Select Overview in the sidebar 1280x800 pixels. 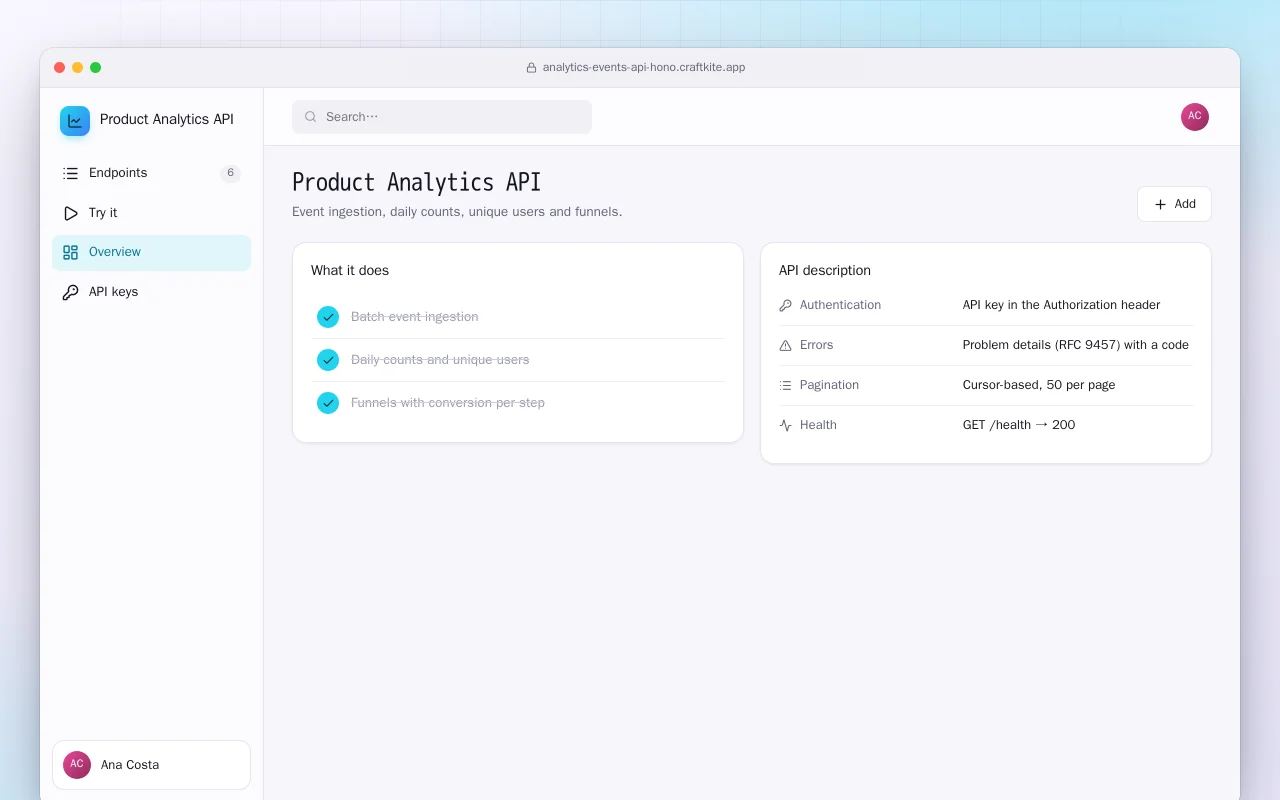[151, 252]
